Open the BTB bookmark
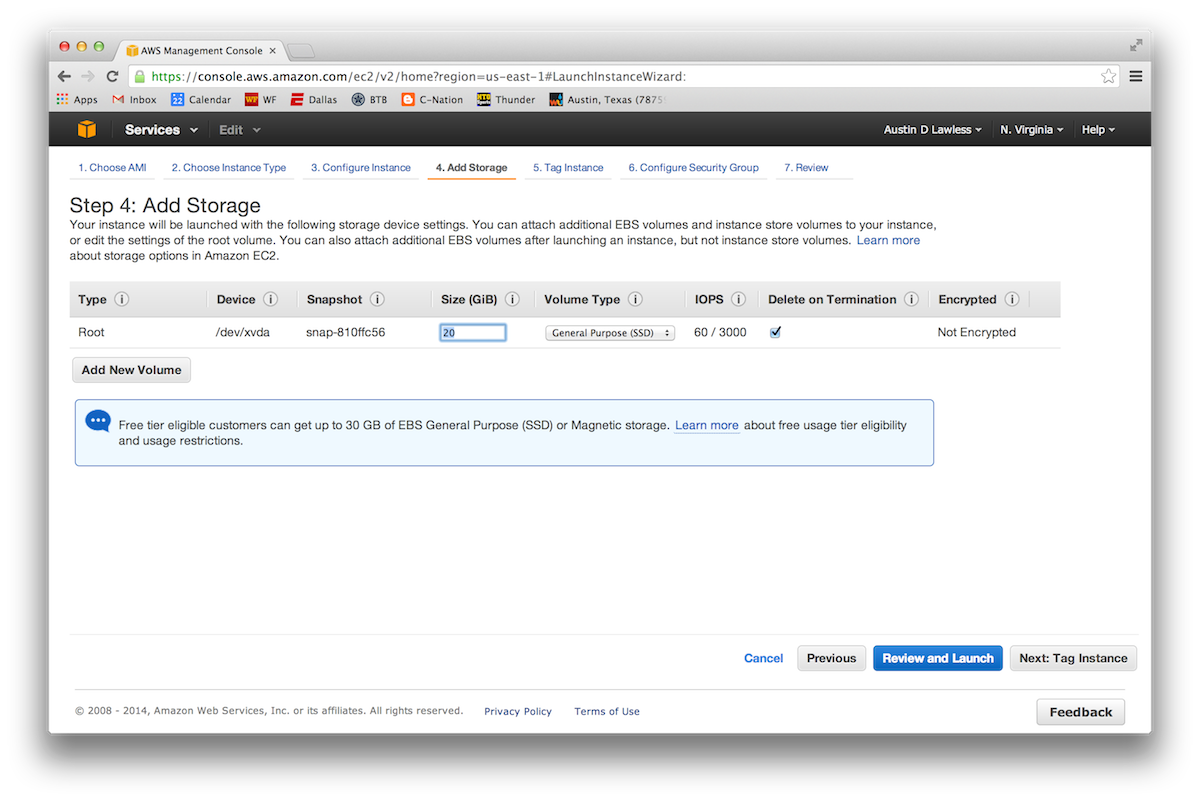1200x801 pixels. tap(369, 100)
